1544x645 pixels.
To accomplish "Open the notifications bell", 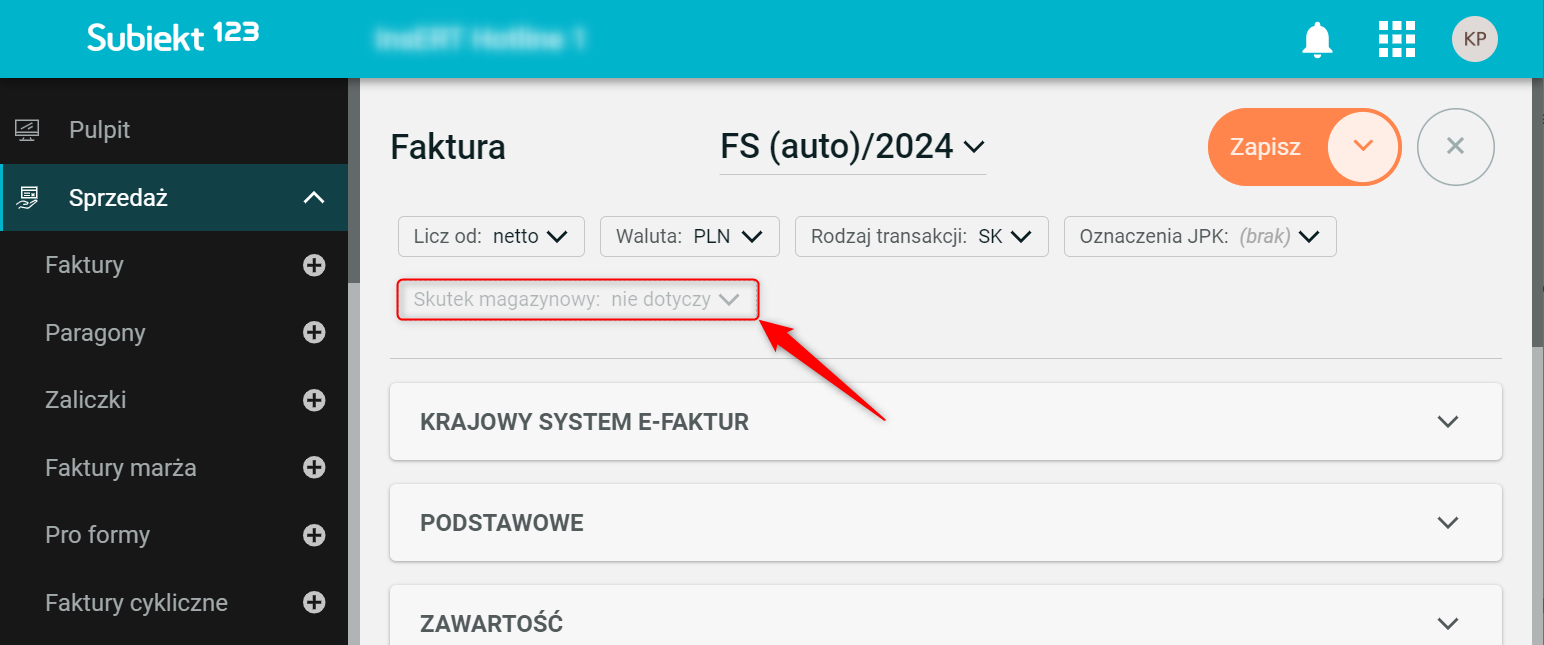I will click(x=1317, y=40).
